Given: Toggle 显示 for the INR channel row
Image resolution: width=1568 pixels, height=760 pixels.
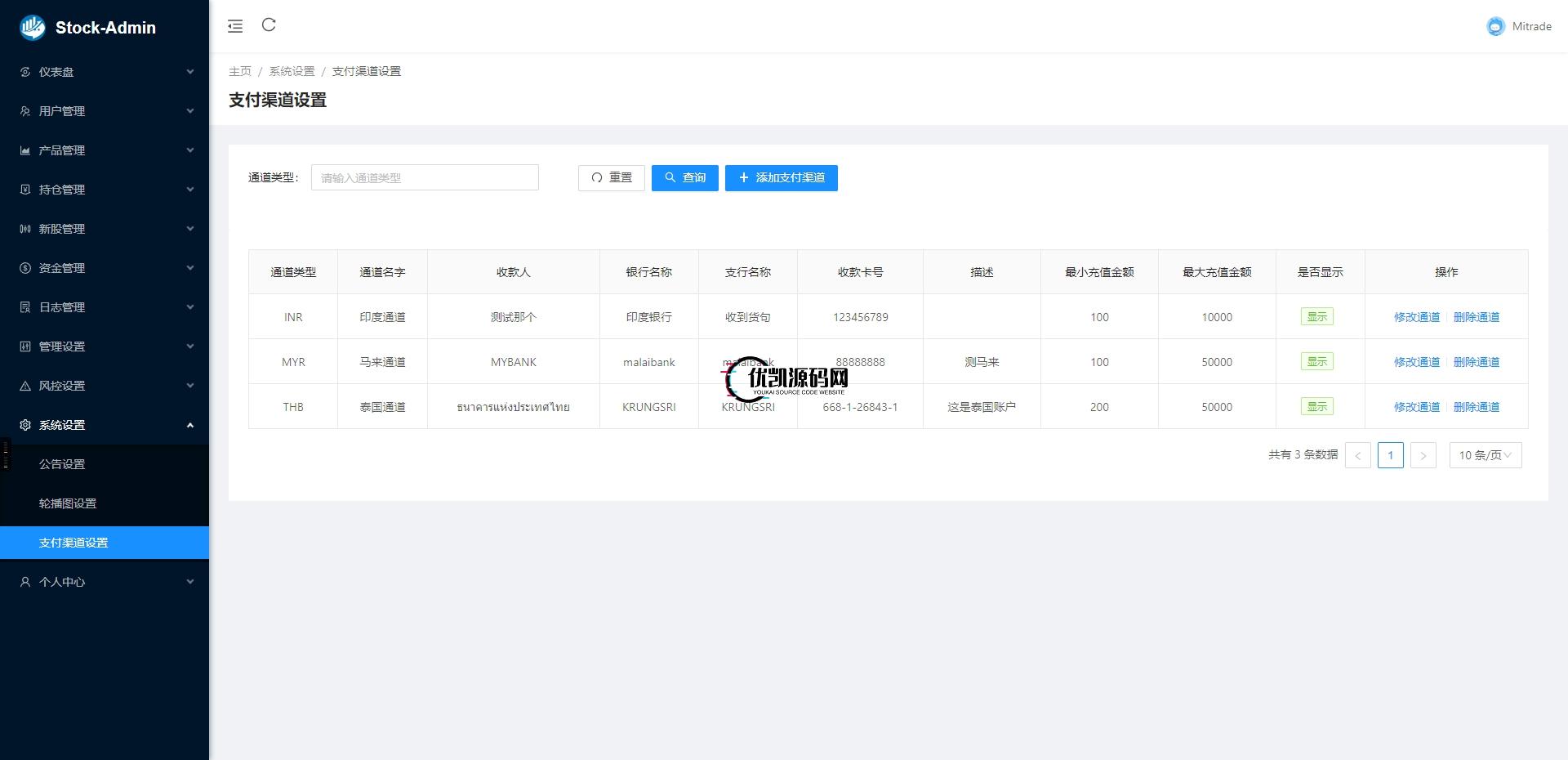Looking at the screenshot, I should [x=1316, y=316].
